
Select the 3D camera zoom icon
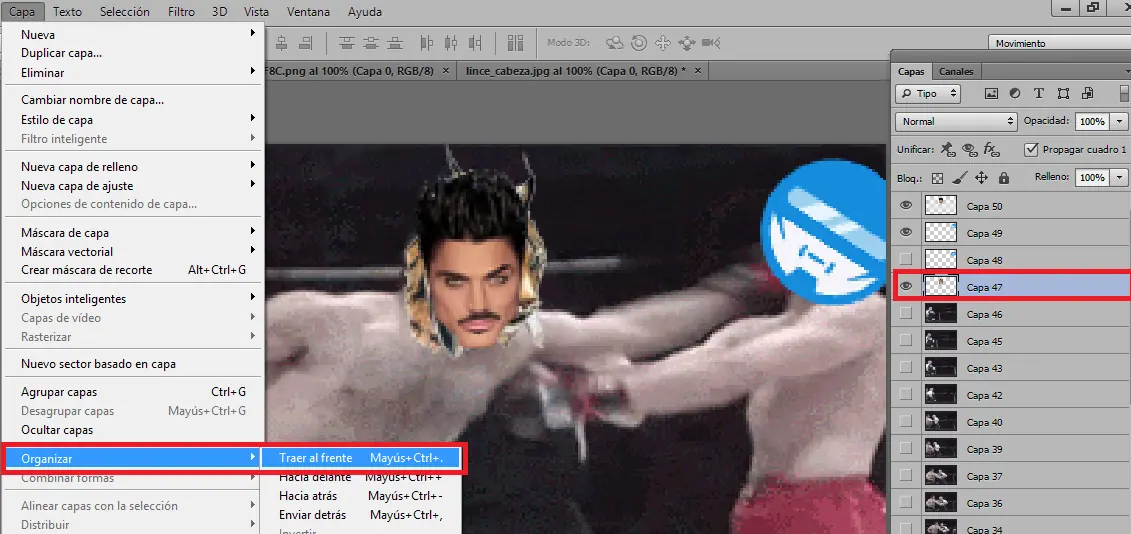pos(711,43)
